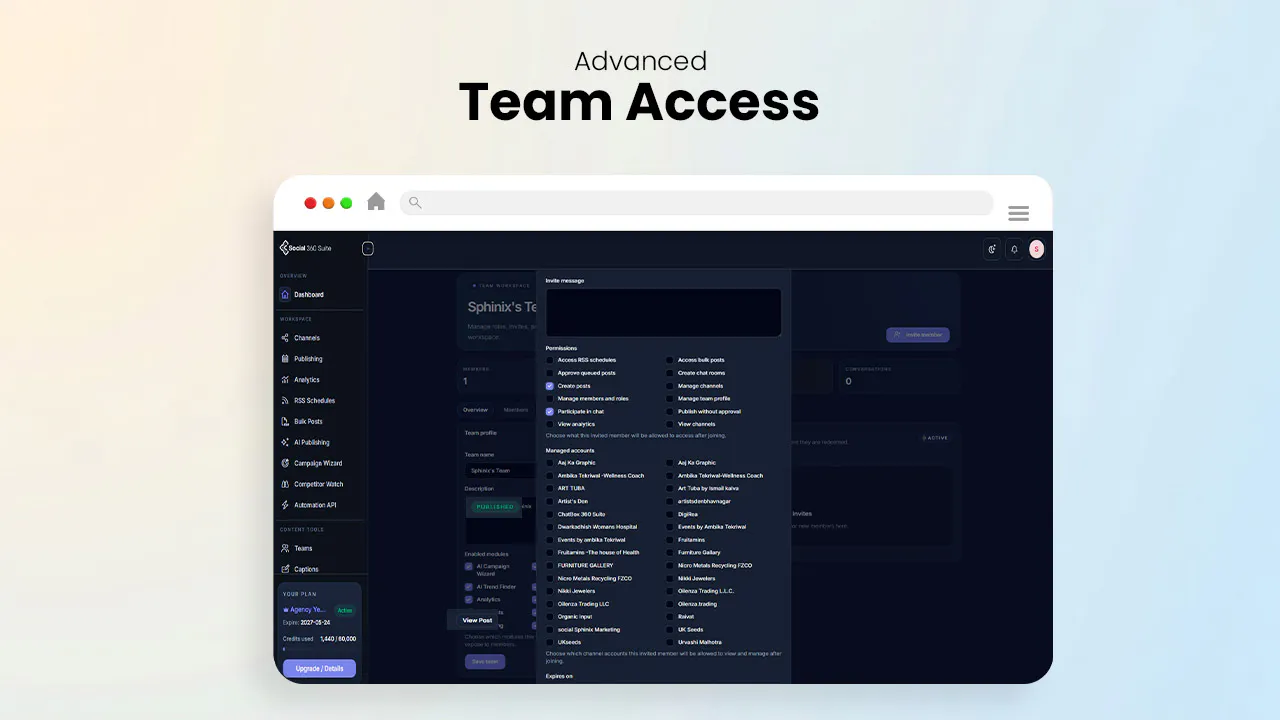This screenshot has height=720, width=1280.
Task: Click the Publishing calendar icon
Action: pyautogui.click(x=285, y=359)
